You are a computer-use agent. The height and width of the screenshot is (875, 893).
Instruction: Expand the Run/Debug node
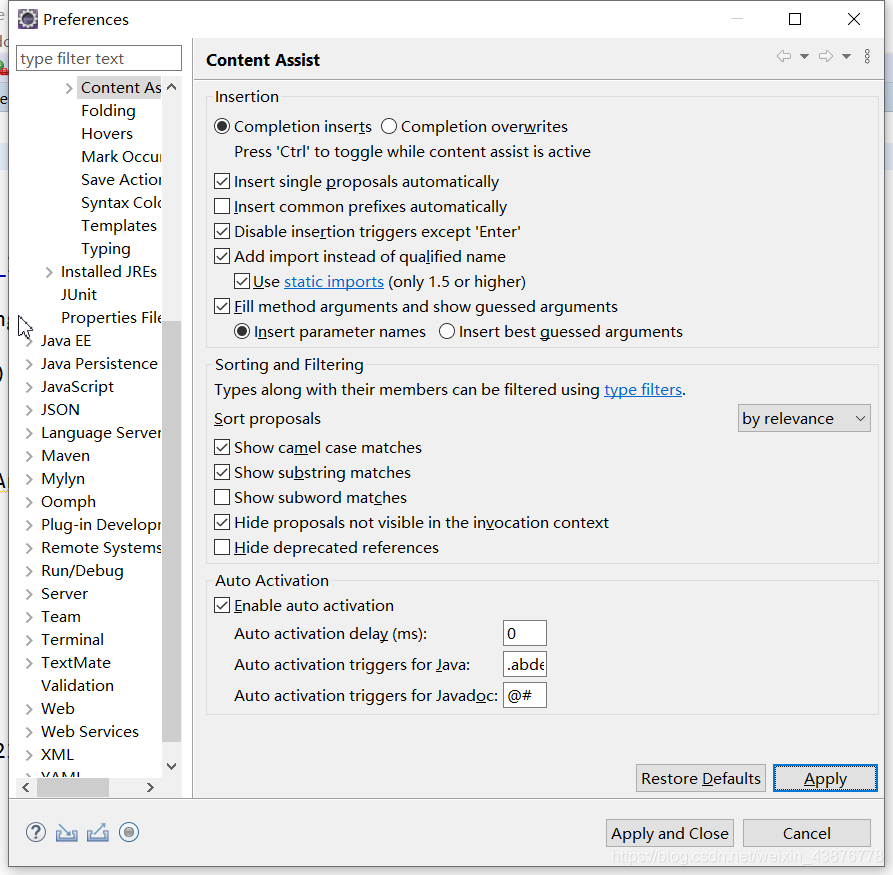pos(29,571)
